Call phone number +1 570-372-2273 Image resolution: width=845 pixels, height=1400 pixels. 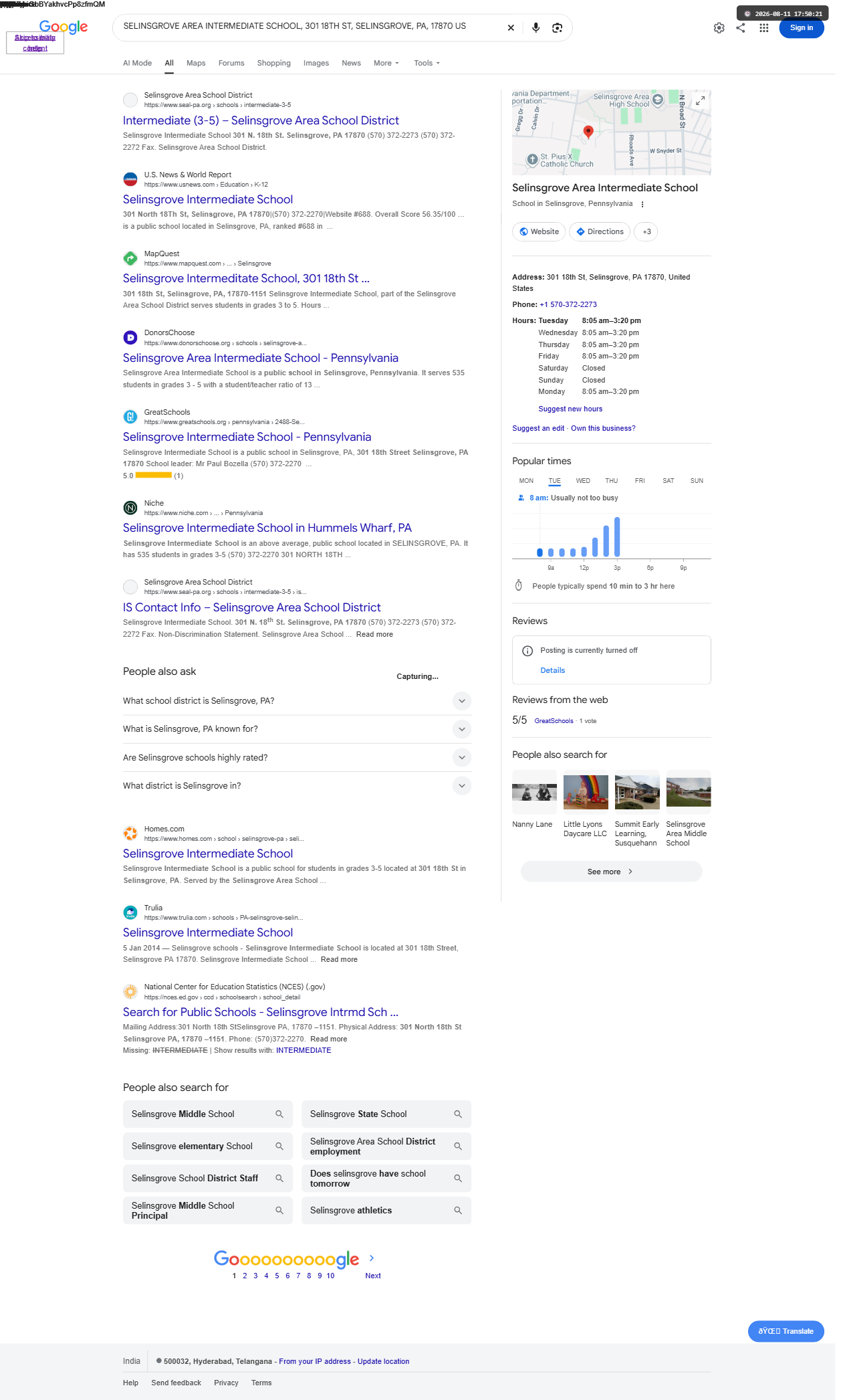(568, 304)
